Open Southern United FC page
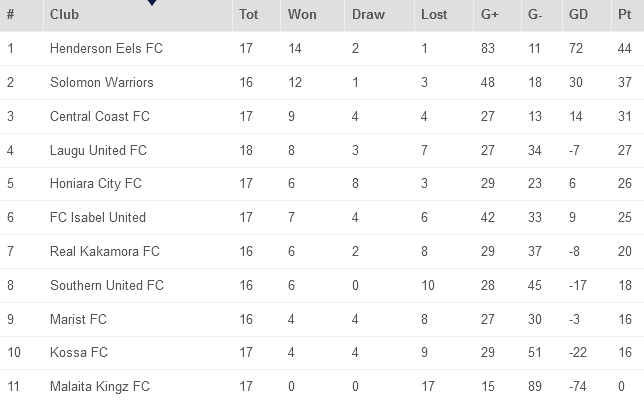Image resolution: width=644 pixels, height=403 pixels. [x=107, y=285]
